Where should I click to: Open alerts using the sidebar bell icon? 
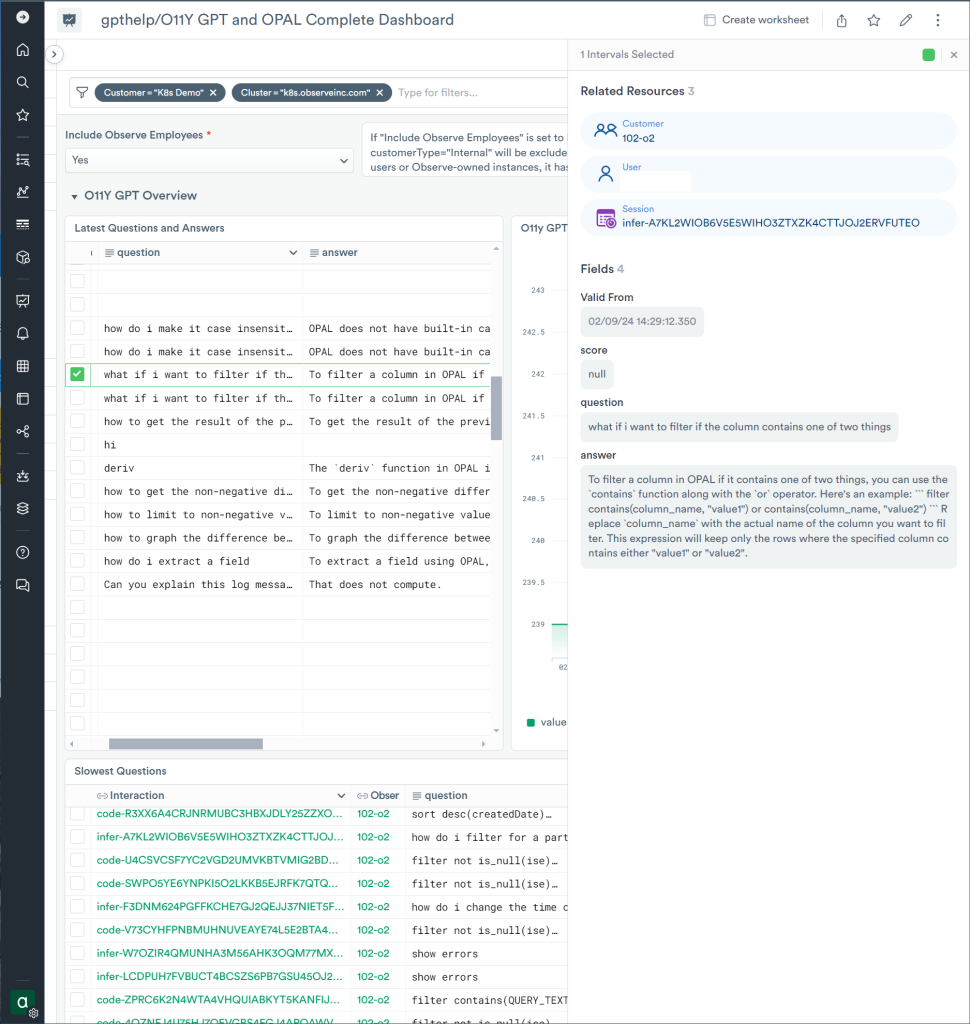23,334
